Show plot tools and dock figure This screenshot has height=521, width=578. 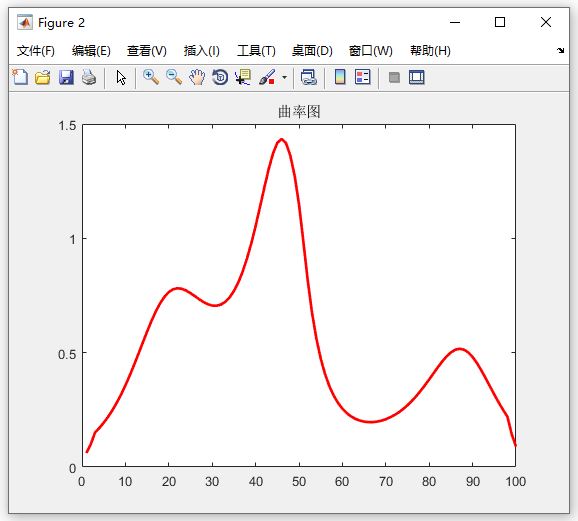point(417,77)
